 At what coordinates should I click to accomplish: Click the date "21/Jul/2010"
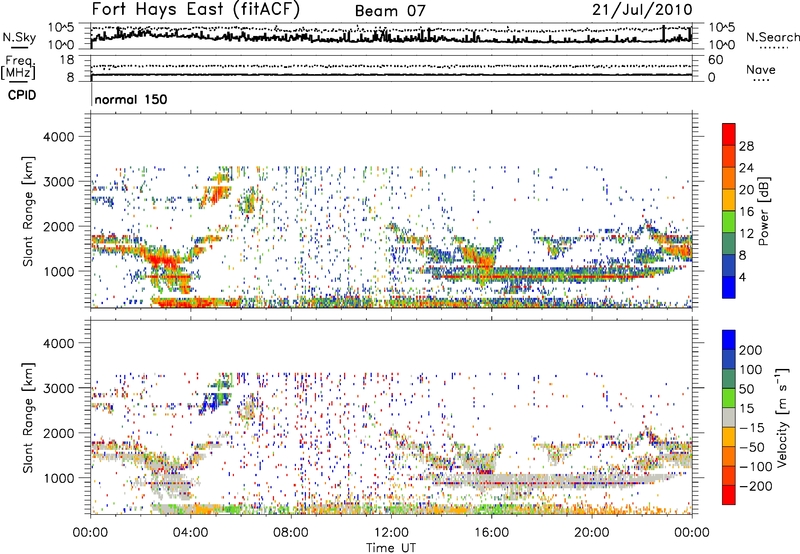pyautogui.click(x=642, y=10)
